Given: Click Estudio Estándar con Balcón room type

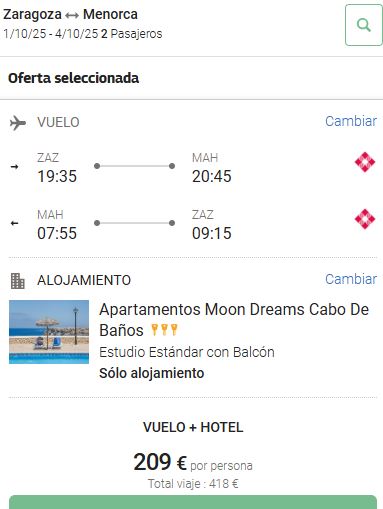Looking at the screenshot, I should tap(187, 352).
